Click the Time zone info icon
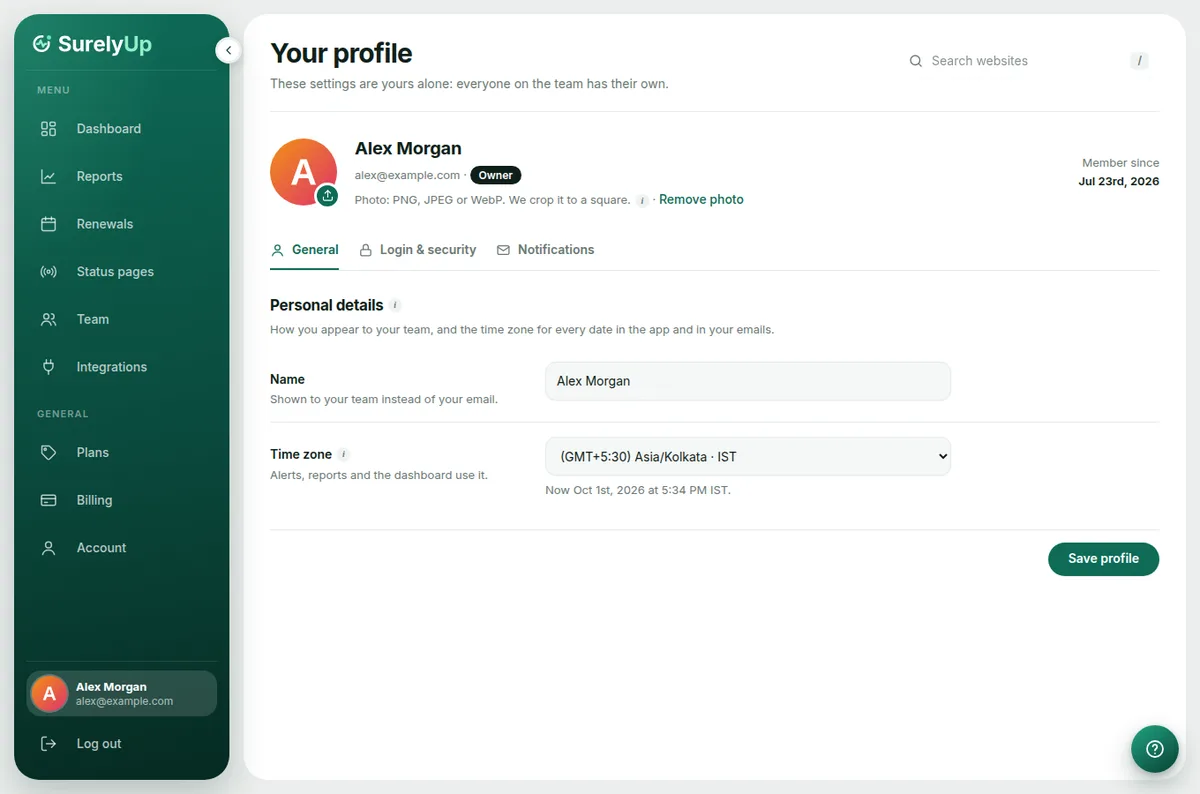 point(344,454)
